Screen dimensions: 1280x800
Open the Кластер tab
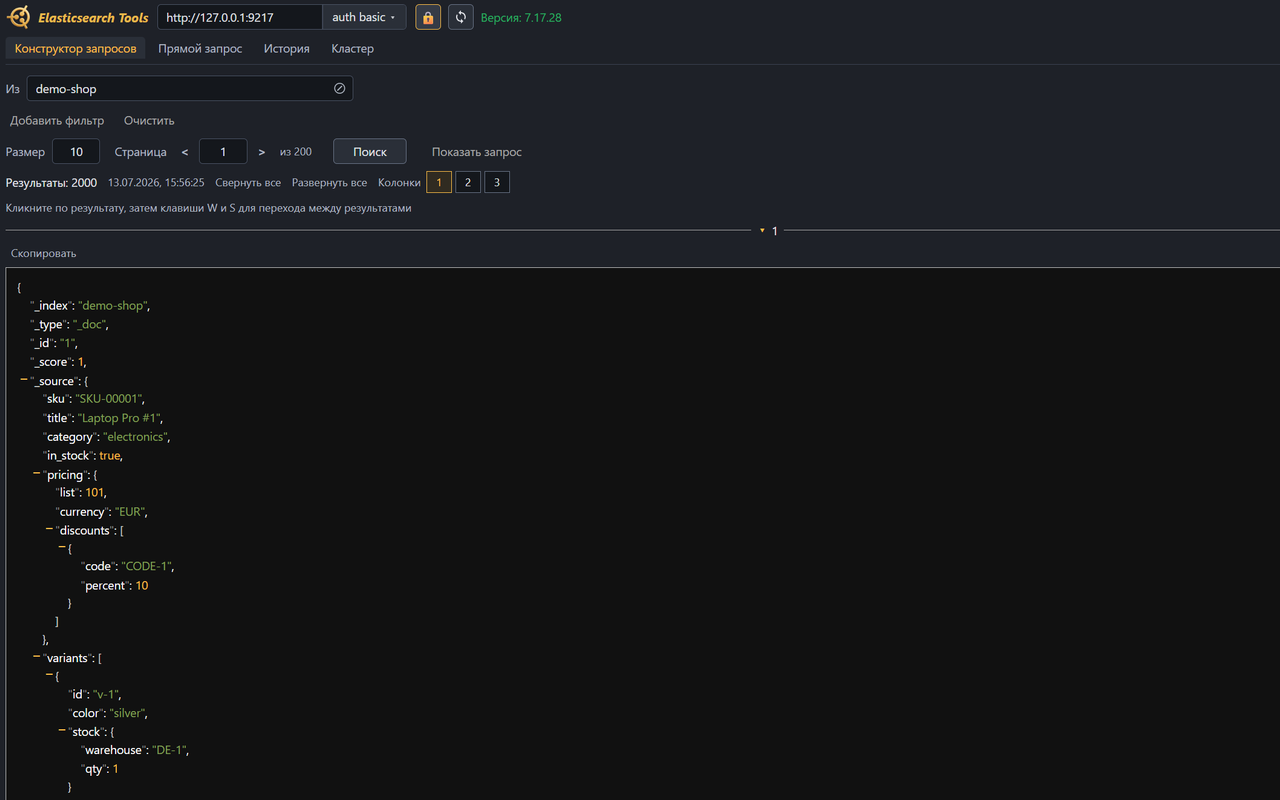click(353, 48)
